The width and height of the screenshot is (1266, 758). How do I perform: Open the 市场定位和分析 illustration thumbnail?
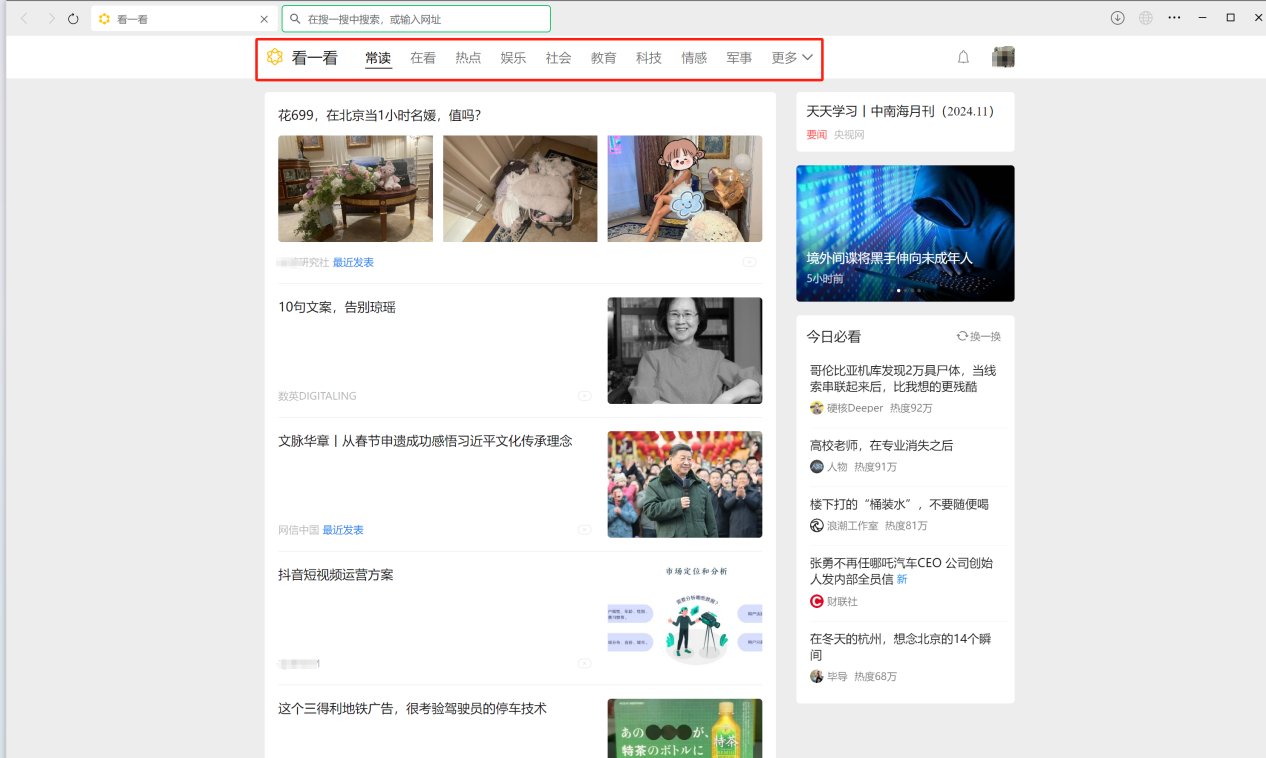tap(685, 618)
